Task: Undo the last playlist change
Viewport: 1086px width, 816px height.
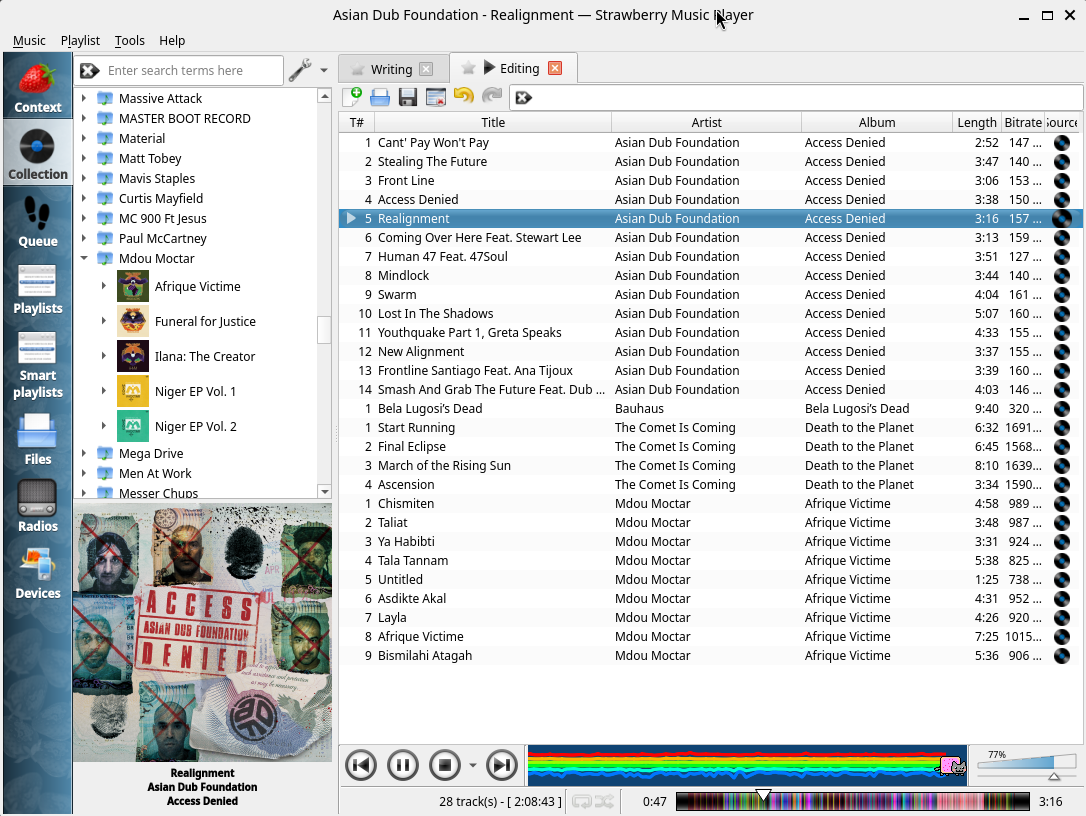Action: [463, 96]
